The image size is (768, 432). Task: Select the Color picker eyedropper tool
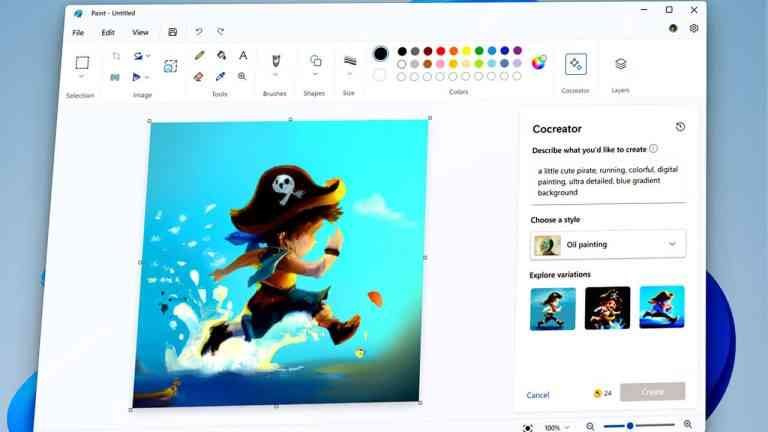pos(220,76)
